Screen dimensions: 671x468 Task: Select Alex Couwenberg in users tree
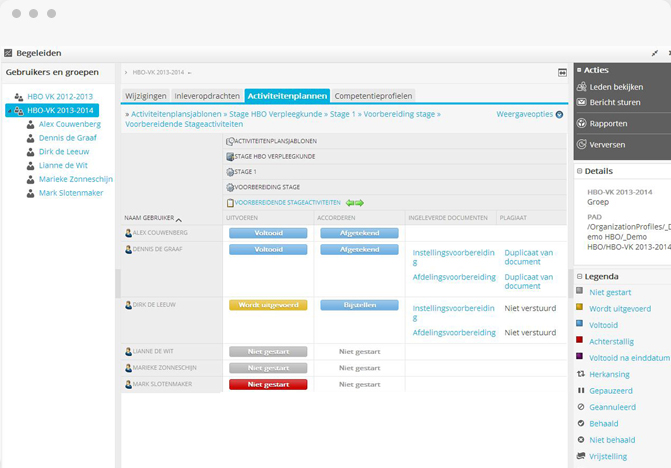coord(70,124)
